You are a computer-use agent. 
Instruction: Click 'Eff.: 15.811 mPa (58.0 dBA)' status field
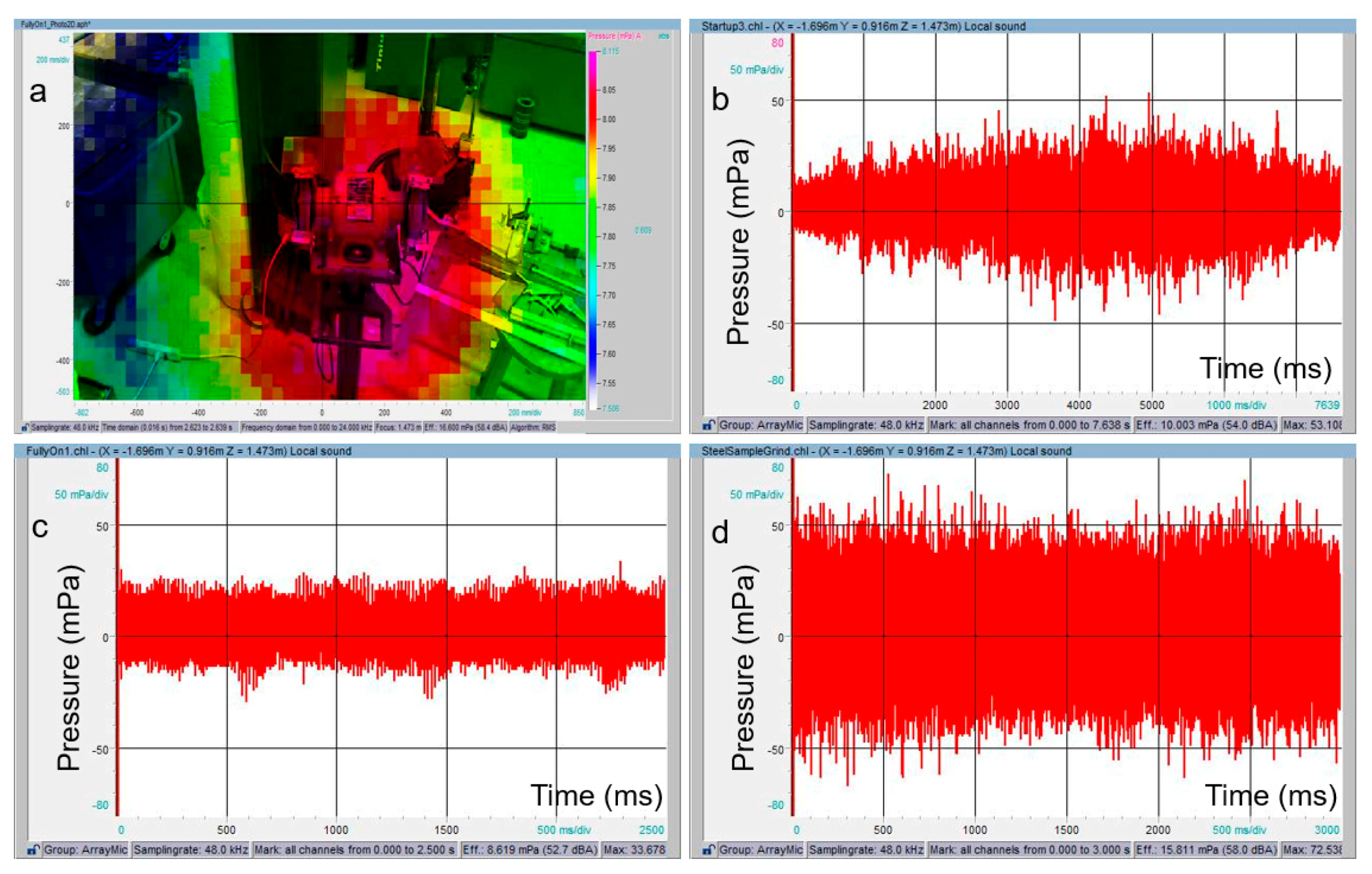[x=1206, y=849]
